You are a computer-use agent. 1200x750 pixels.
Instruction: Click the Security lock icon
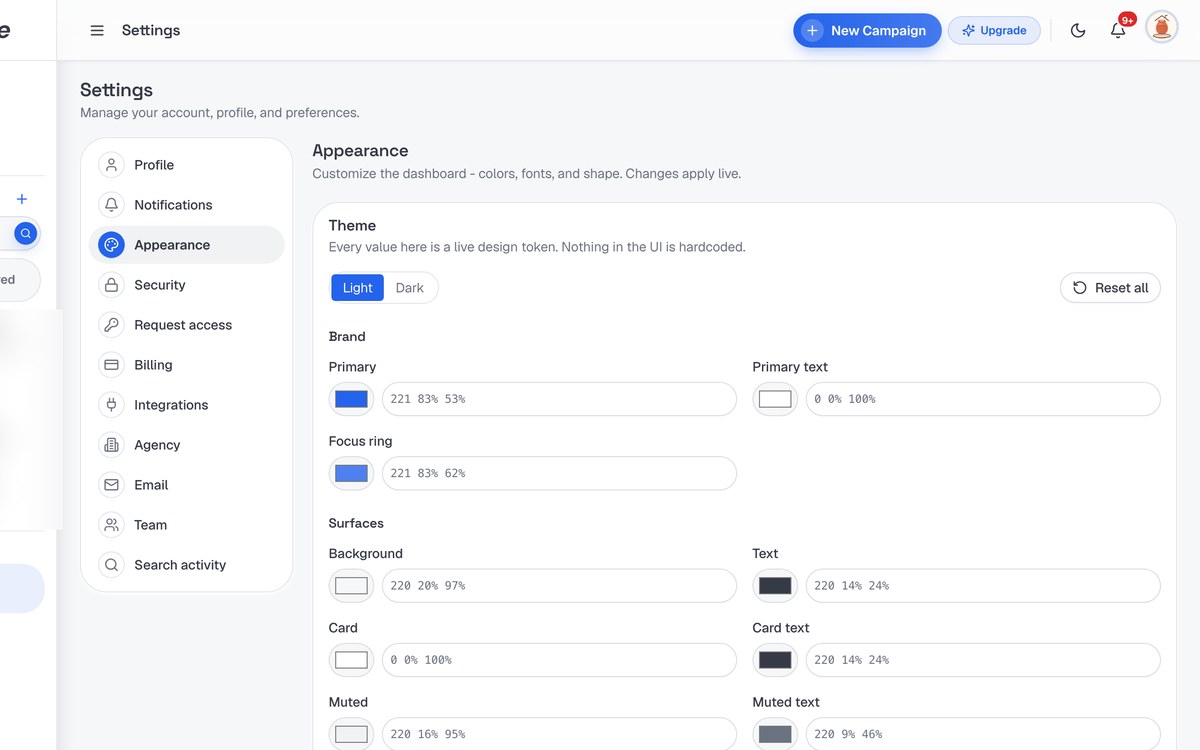click(111, 285)
